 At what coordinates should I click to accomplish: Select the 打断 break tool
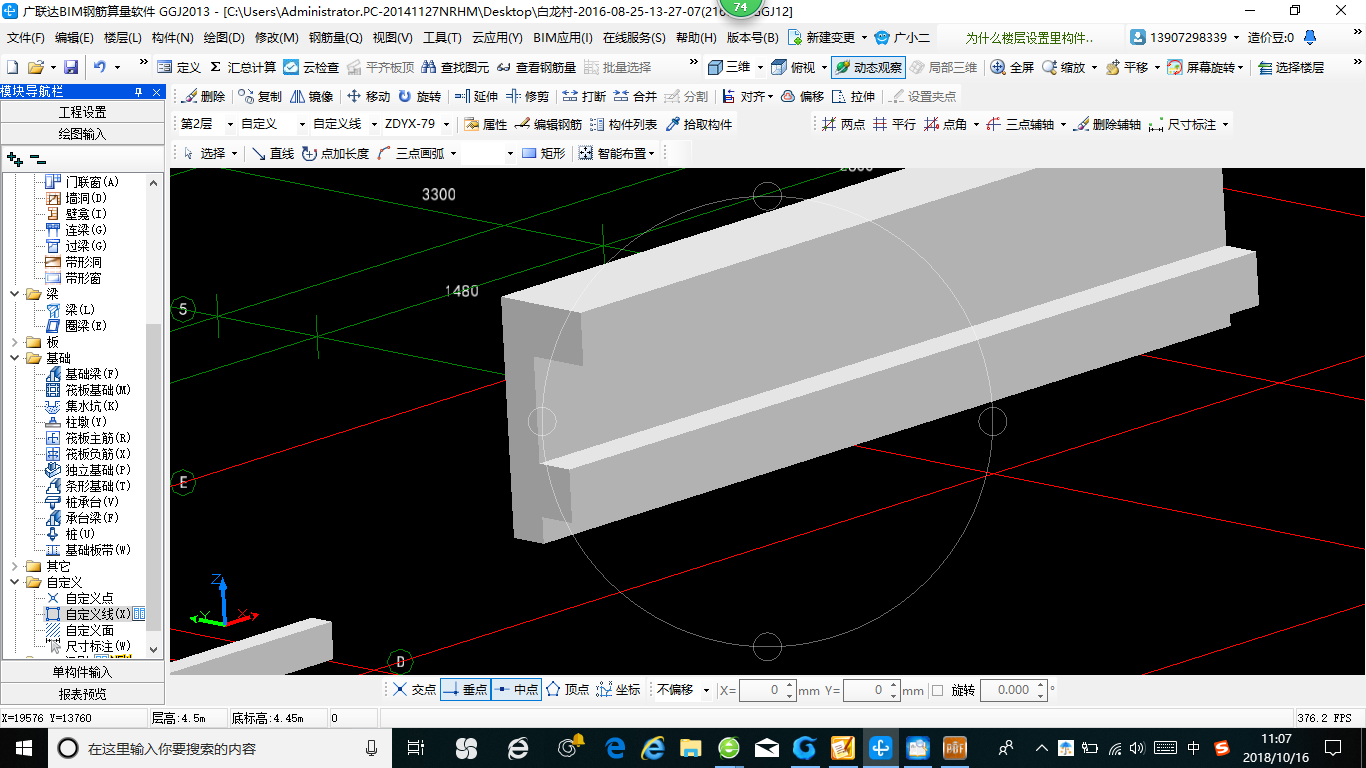tap(584, 96)
